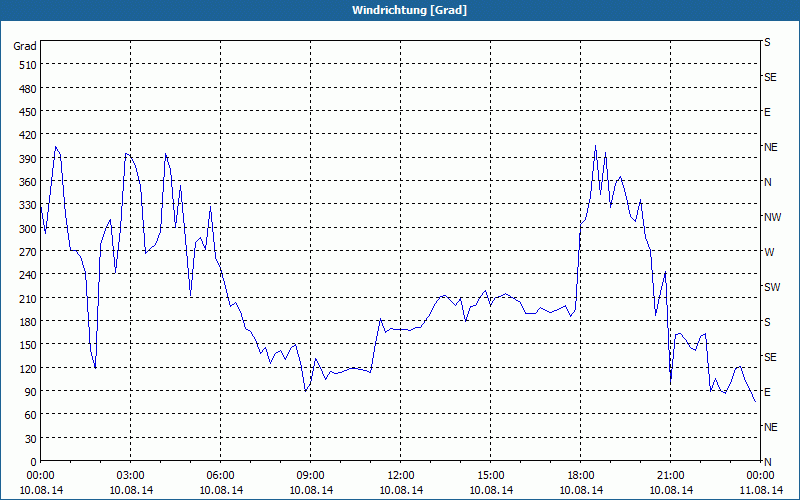
Task: Select the 390 y-axis value
Action: click(28, 159)
